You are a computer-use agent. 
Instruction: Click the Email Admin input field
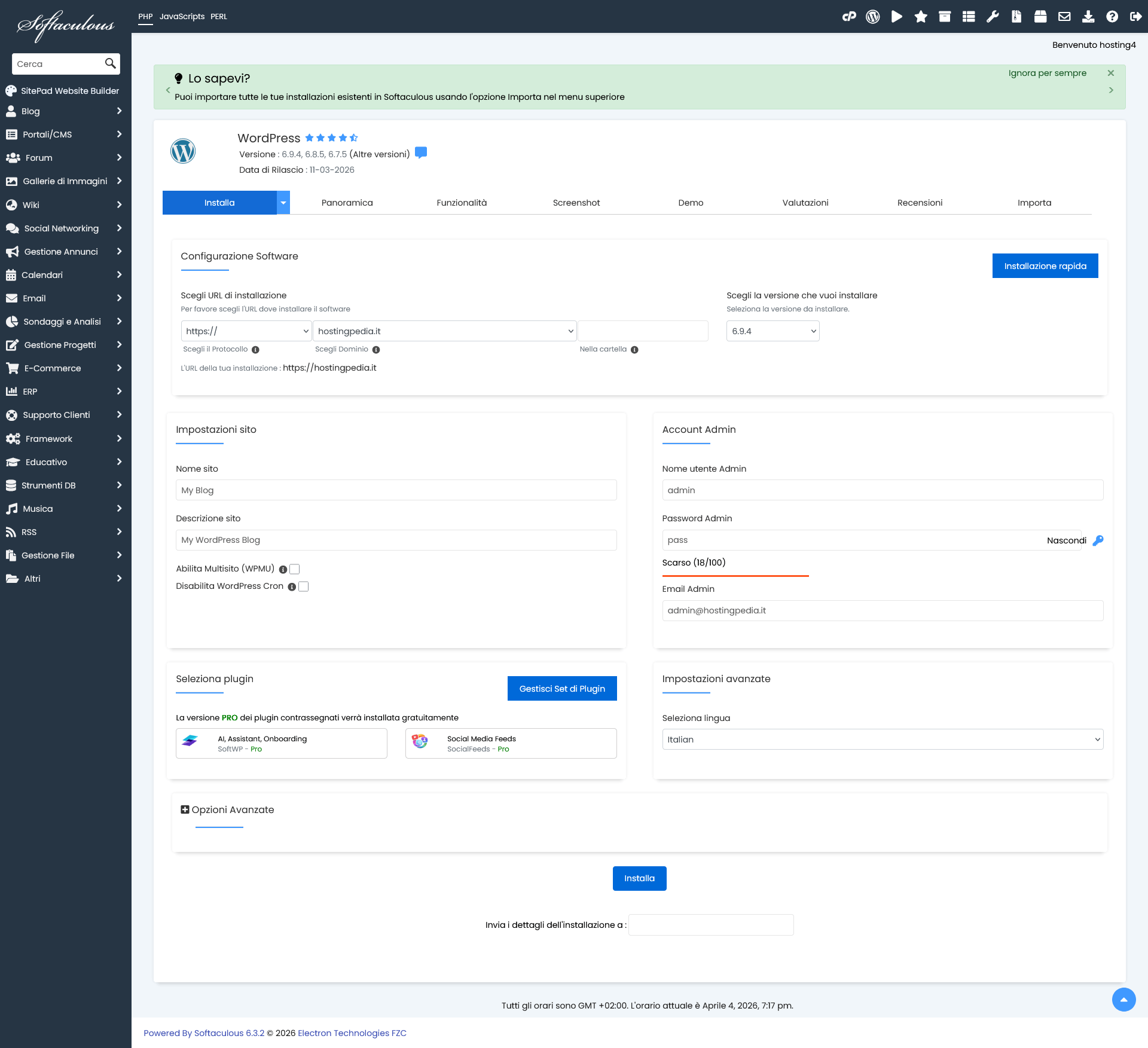(883, 610)
